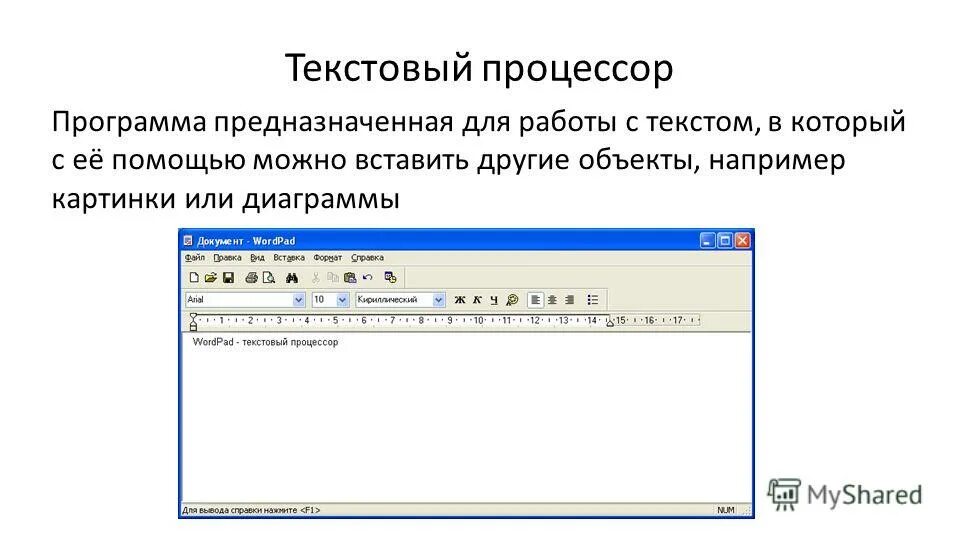Toggle bold formatting (Ж)
Image resolution: width=960 pixels, height=540 pixels.
(459, 299)
